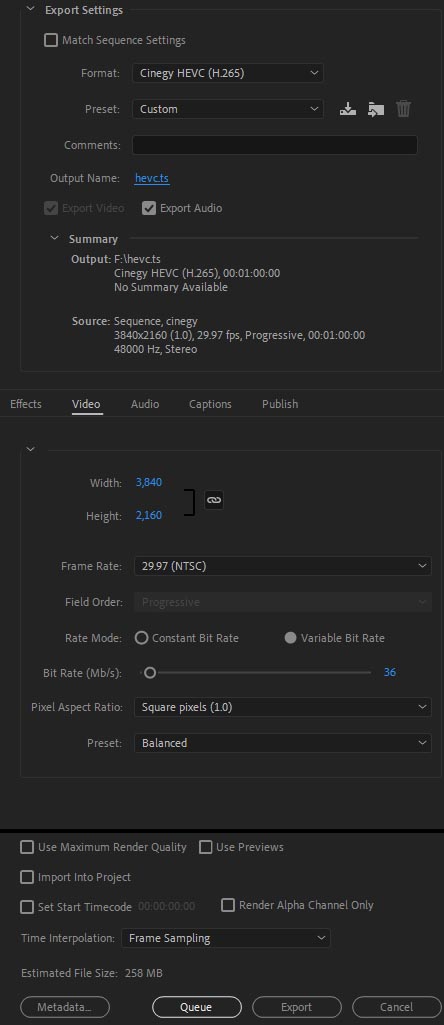444x1025 pixels.
Task: Enable Match Sequence Settings checkbox
Action: click(x=50, y=41)
